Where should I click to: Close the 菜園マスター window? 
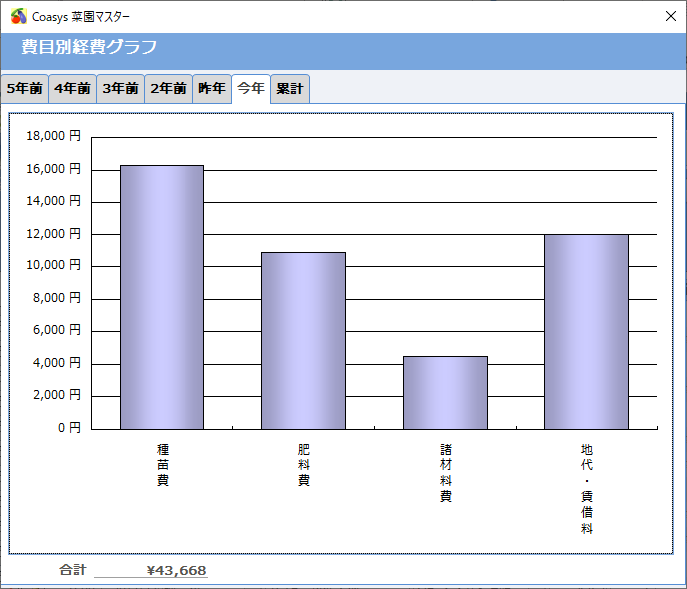[x=670, y=16]
